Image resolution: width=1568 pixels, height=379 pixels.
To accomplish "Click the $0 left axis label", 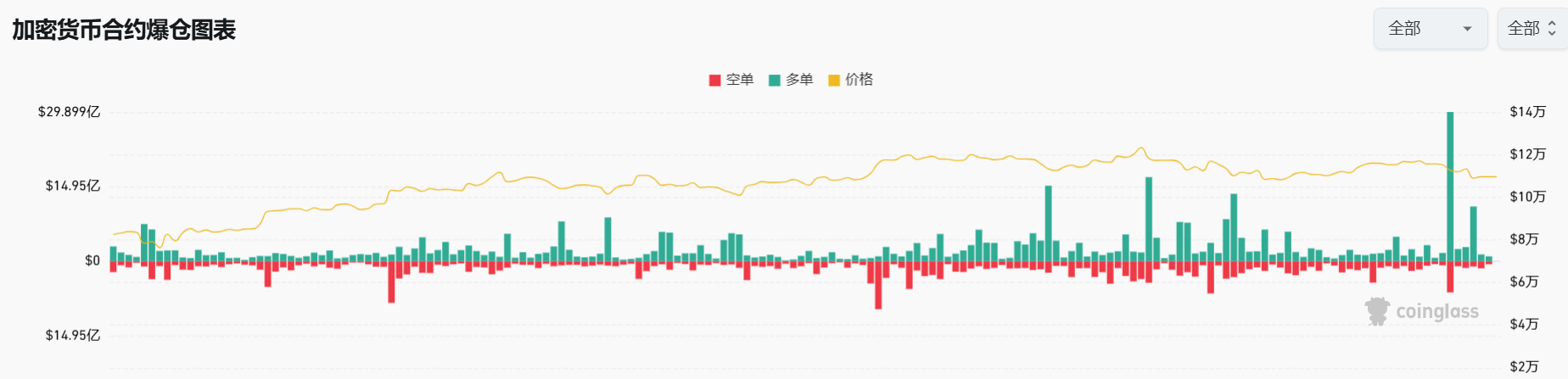I will click(x=92, y=260).
